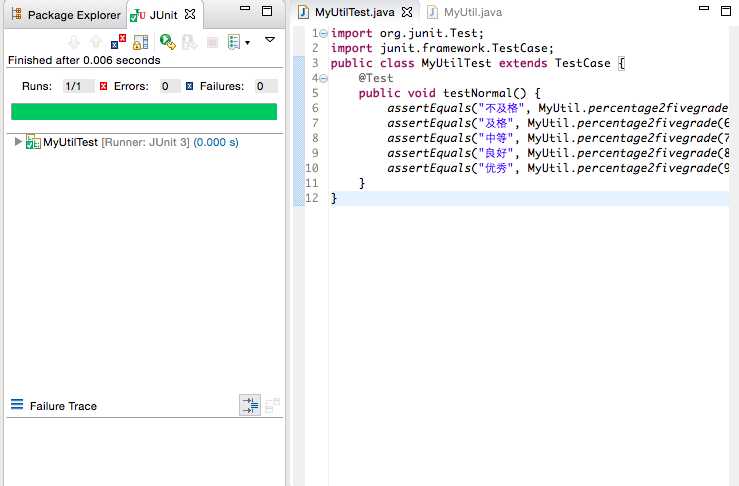Image resolution: width=739 pixels, height=486 pixels.
Task: Click the "良好" string on line 9
Action: pyautogui.click(x=496, y=153)
